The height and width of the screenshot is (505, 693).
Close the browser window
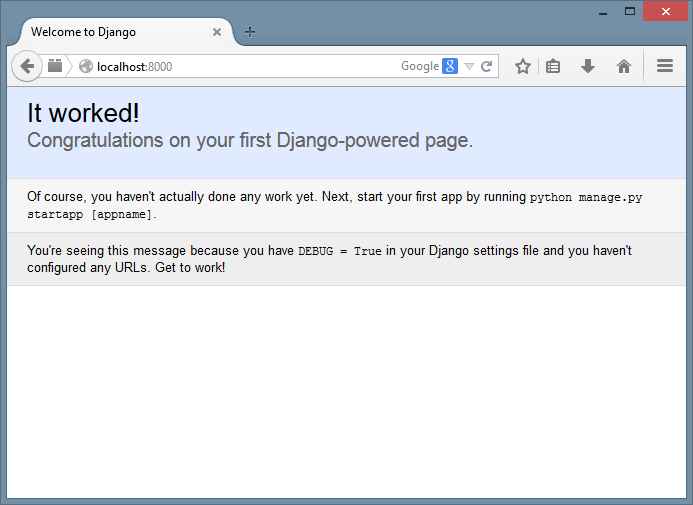tap(666, 11)
